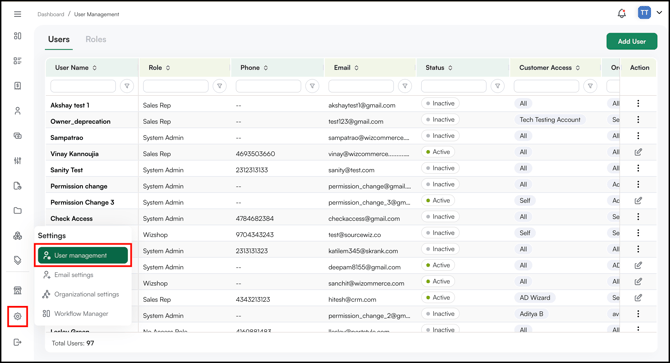Click the Total Users: 97 label
This screenshot has width=670, height=363.
[73, 343]
